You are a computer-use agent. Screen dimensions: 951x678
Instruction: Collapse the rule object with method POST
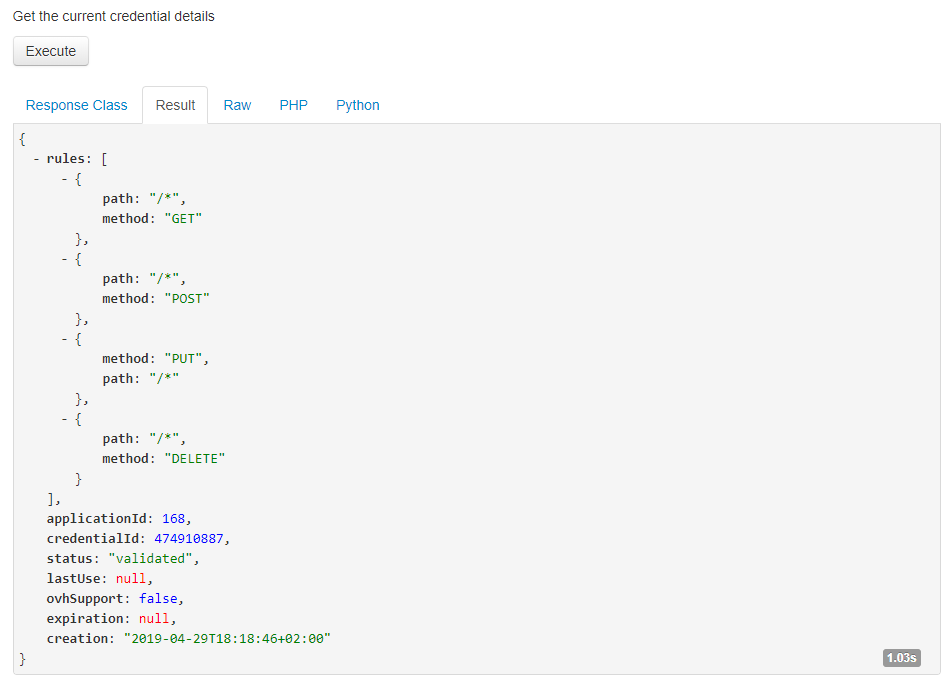(65, 258)
